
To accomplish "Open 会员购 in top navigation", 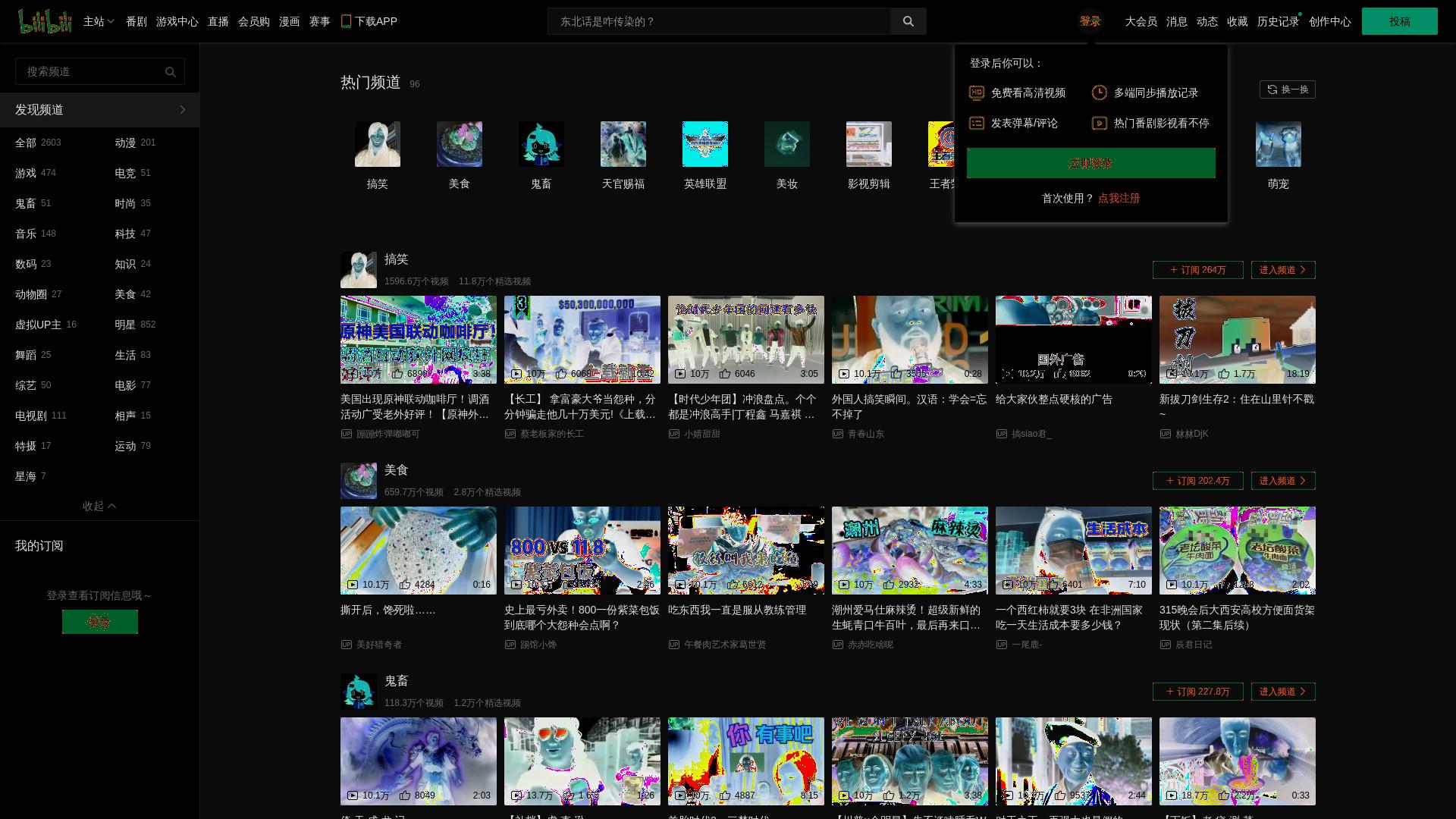I will tap(254, 21).
